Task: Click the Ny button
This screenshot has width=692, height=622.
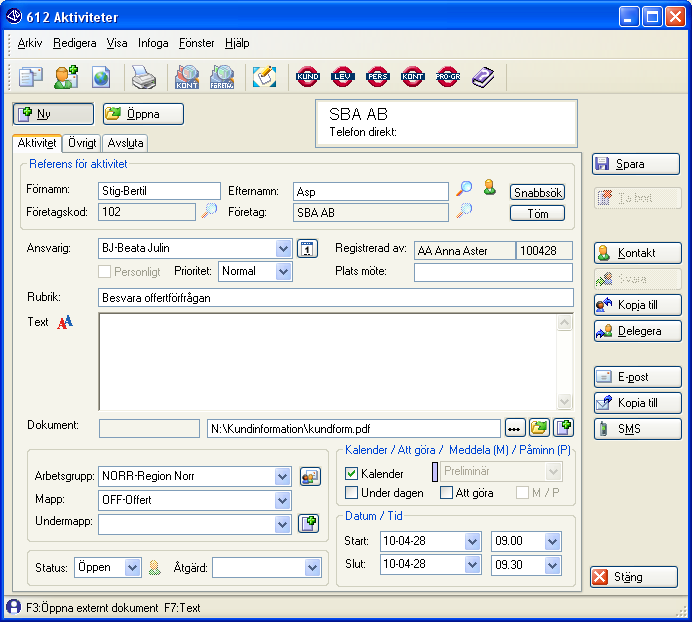Action: 53,114
